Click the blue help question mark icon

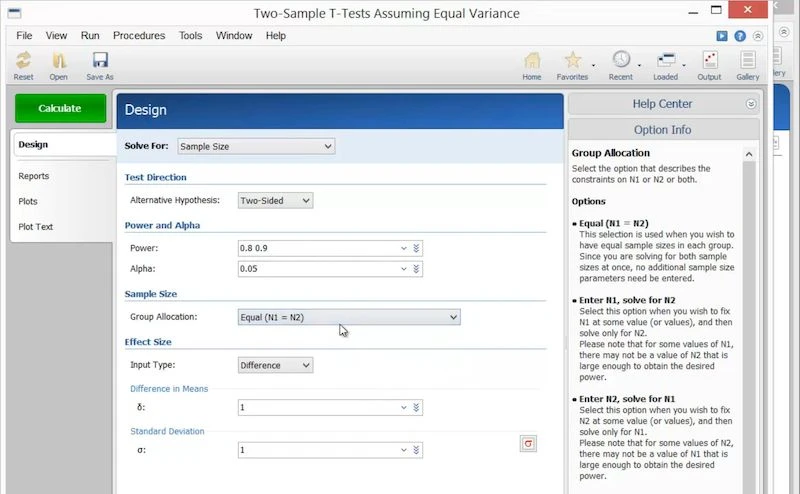pos(740,36)
